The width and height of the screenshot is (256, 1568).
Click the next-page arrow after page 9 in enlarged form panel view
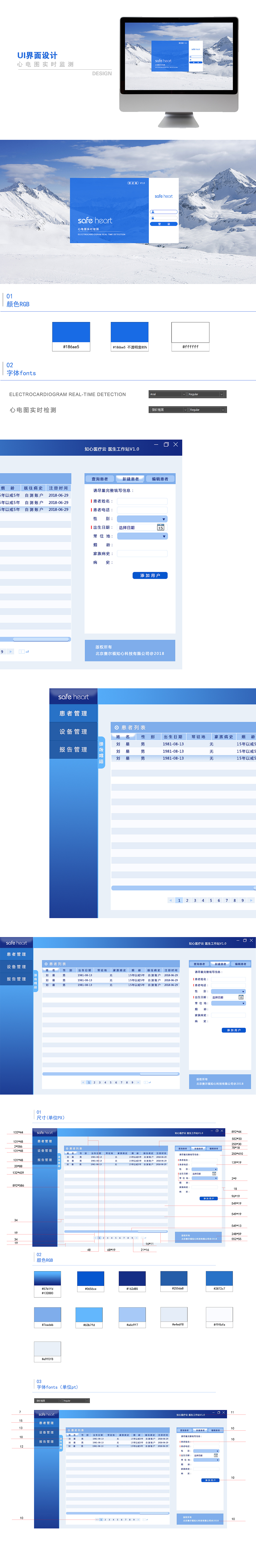click(10, 651)
